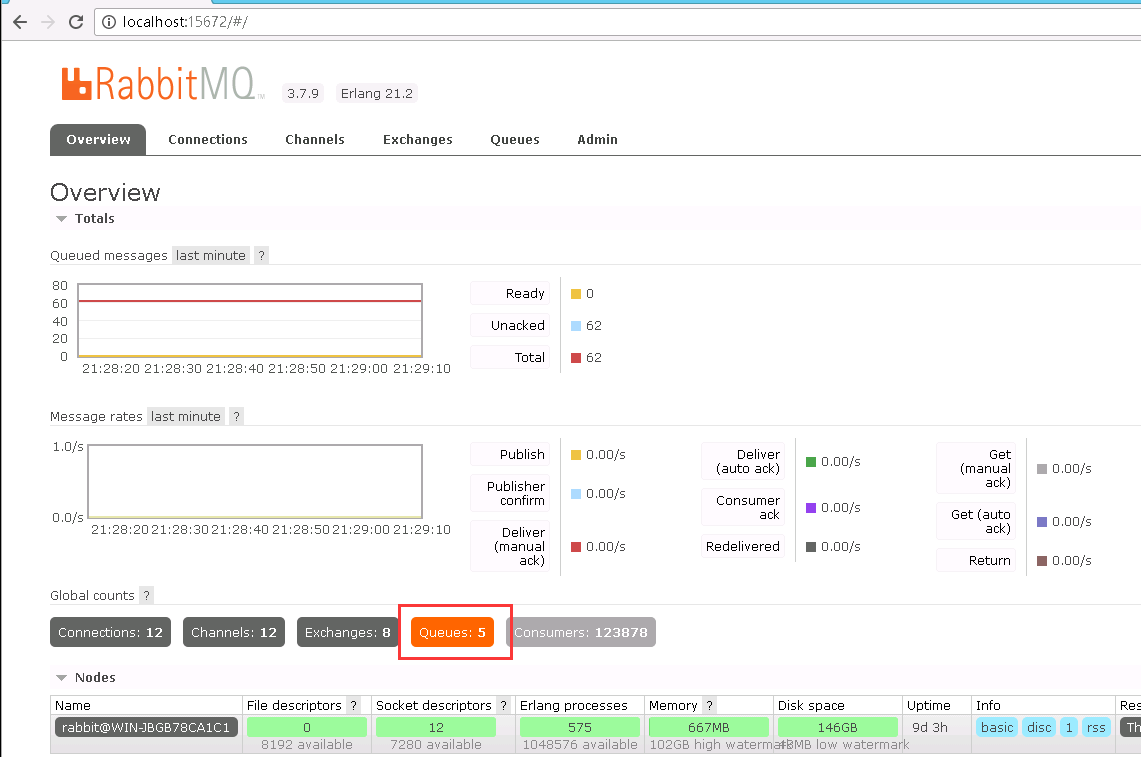Open the Exchanges tab

point(417,140)
